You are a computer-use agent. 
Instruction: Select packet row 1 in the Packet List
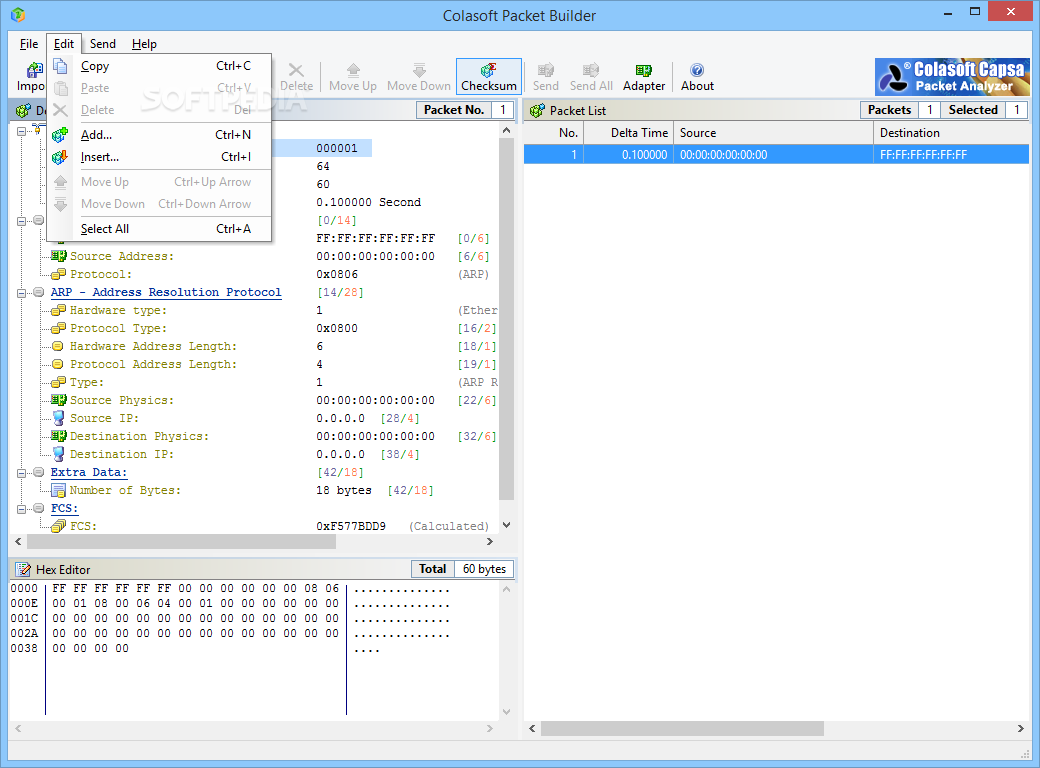[x=776, y=155]
